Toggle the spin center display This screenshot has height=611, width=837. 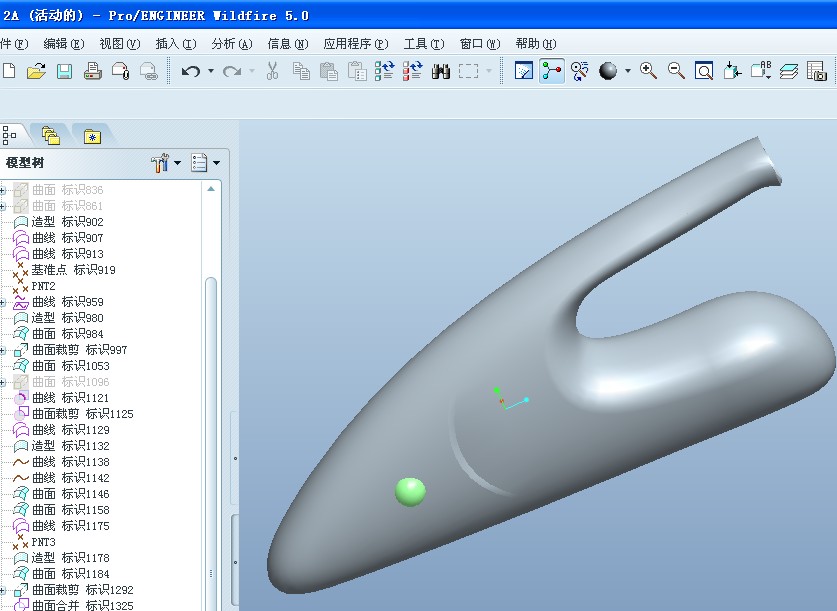pyautogui.click(x=552, y=71)
